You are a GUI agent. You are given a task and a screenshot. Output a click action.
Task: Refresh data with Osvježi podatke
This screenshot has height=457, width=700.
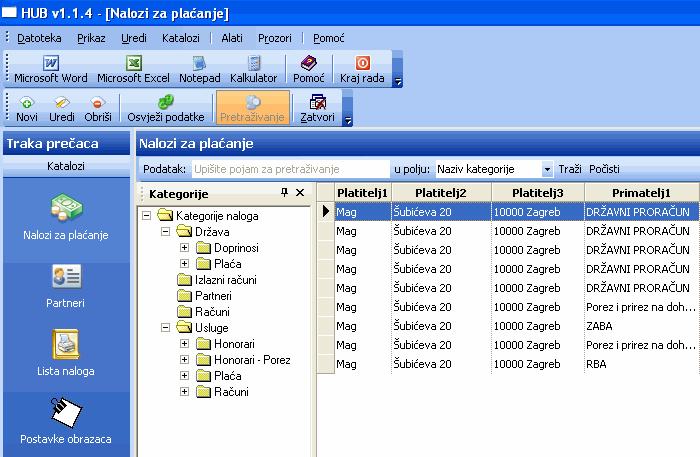(x=166, y=108)
